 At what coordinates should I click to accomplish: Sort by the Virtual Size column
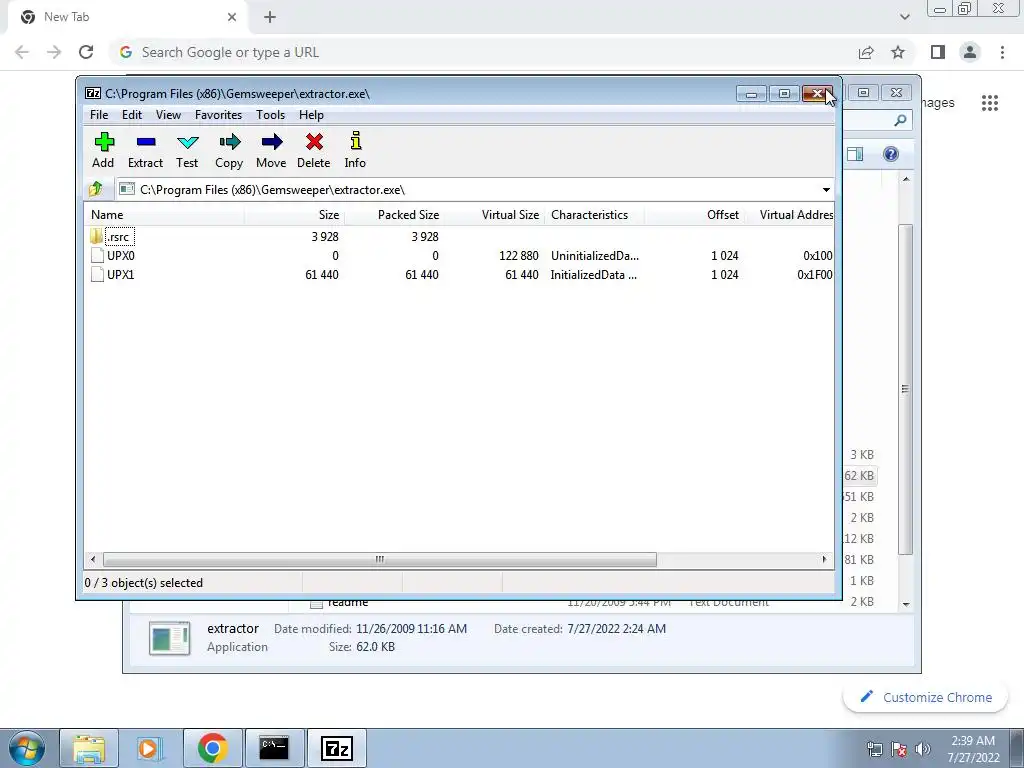(x=494, y=215)
